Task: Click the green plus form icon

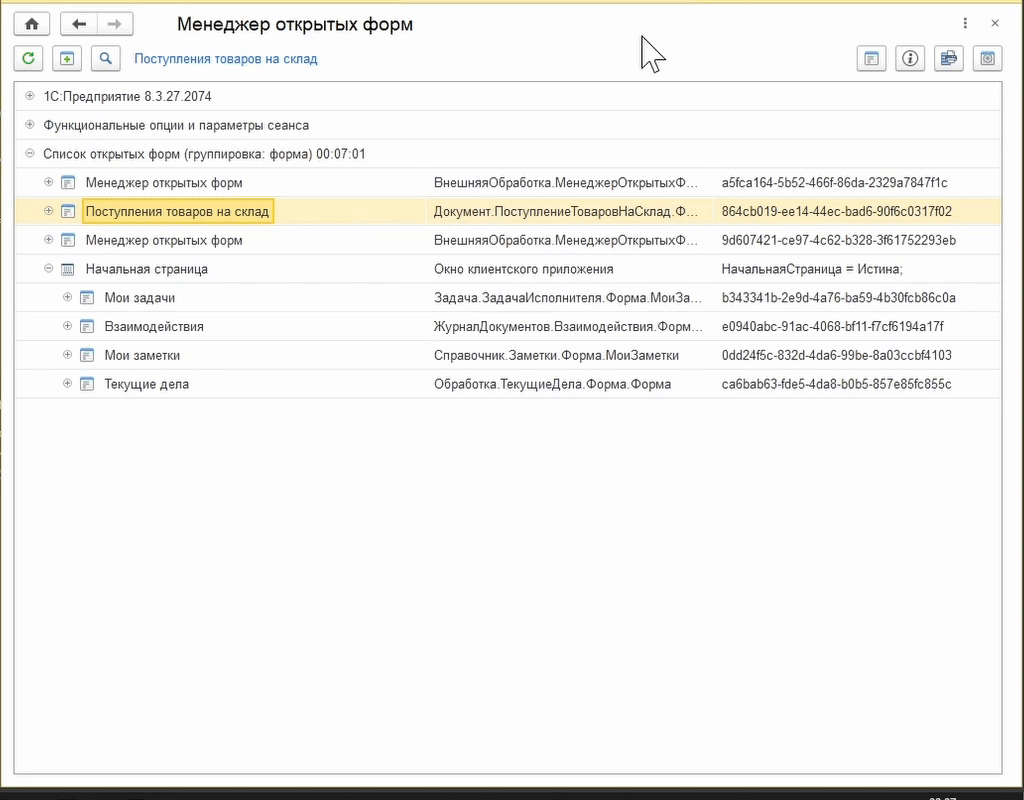Action: [x=67, y=59]
